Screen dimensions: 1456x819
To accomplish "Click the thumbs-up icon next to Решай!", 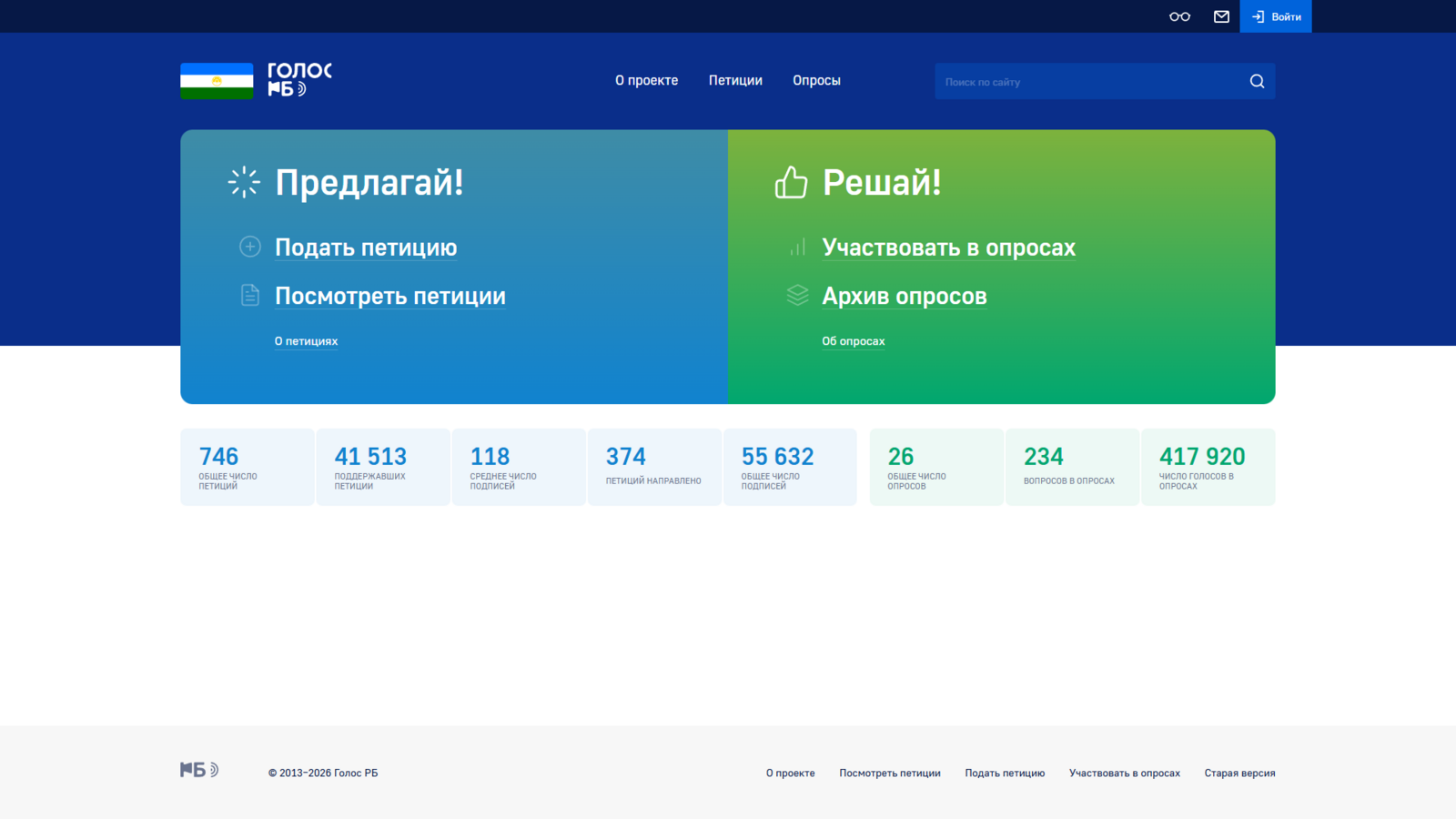I will point(791,182).
